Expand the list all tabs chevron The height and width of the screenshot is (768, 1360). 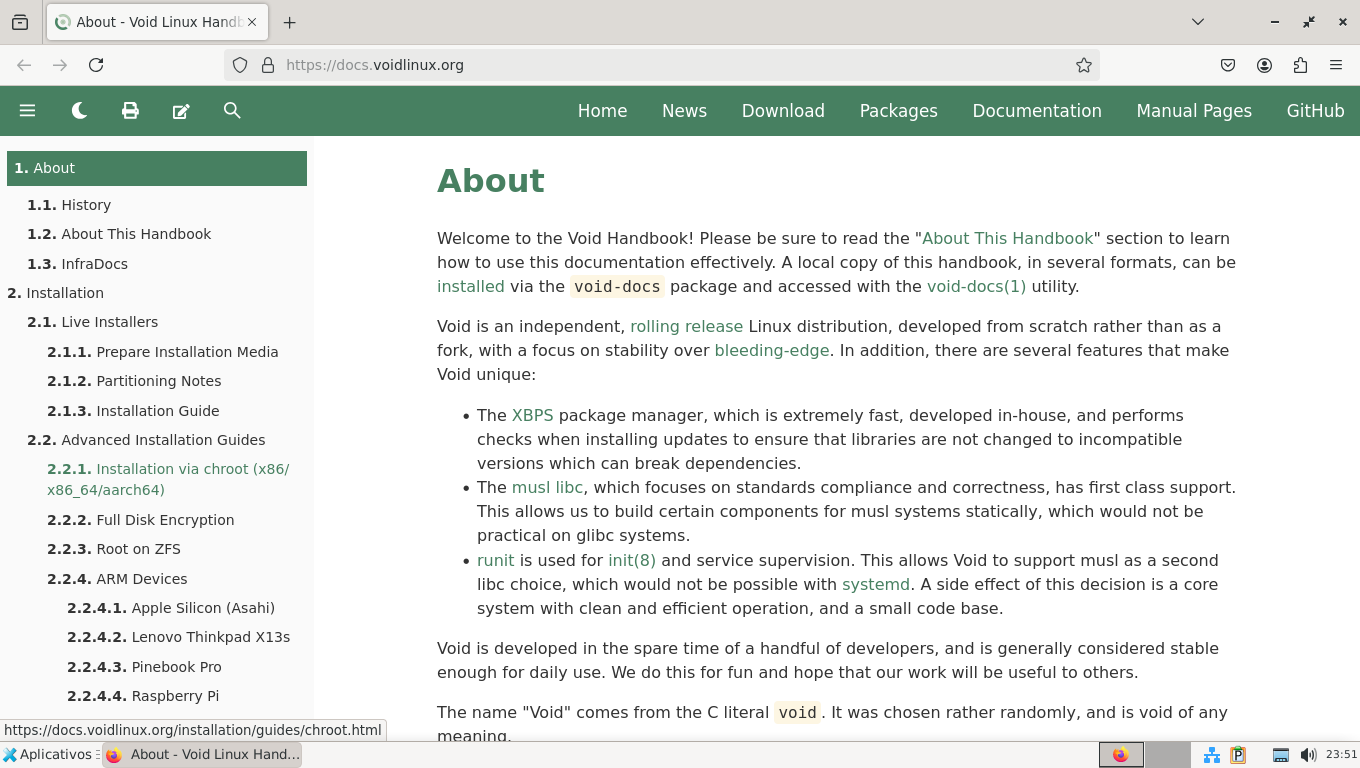(x=1197, y=22)
